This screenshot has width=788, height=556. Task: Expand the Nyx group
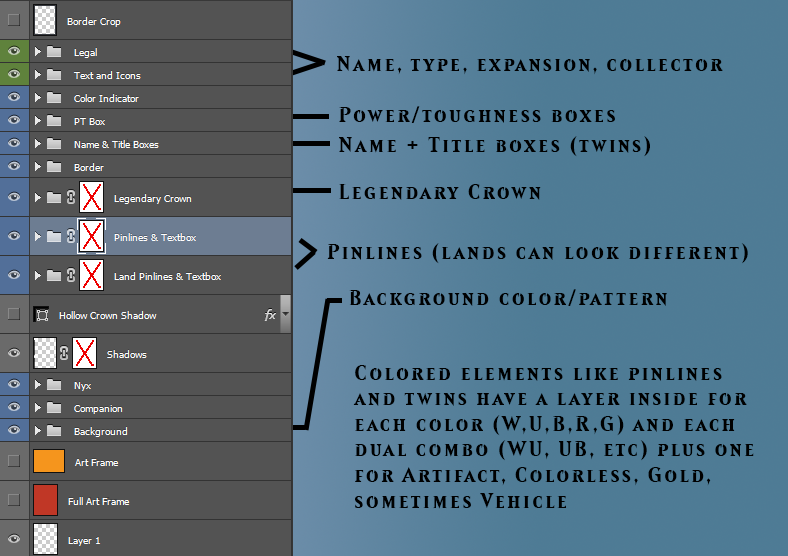click(x=38, y=385)
